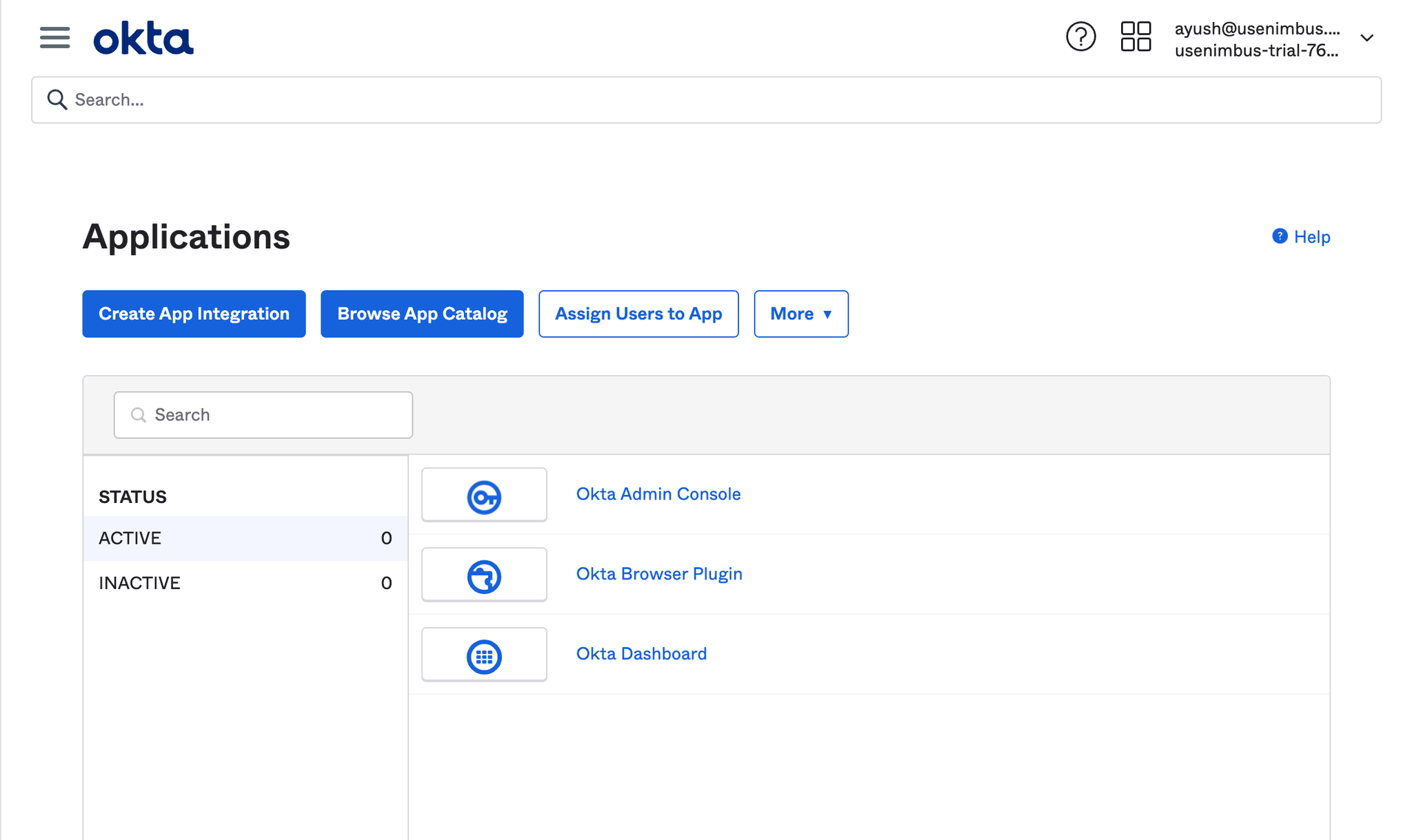1412x840 pixels.
Task: Click the Applications page title
Action: pos(186,236)
